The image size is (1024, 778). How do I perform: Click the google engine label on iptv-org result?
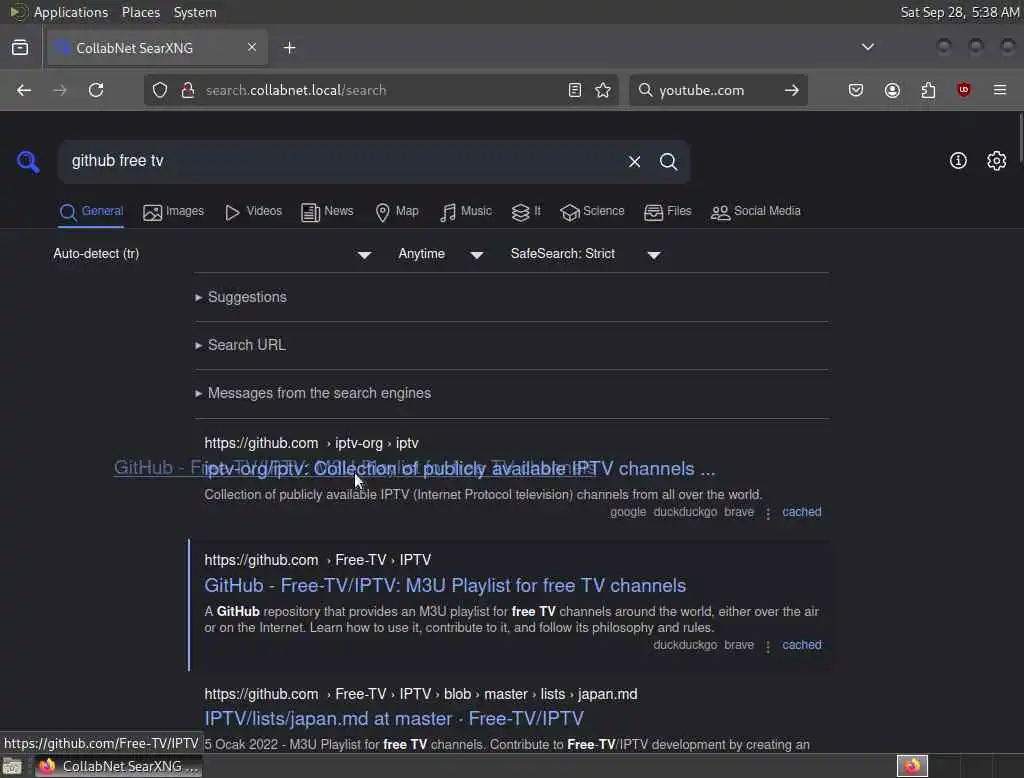[x=628, y=512]
